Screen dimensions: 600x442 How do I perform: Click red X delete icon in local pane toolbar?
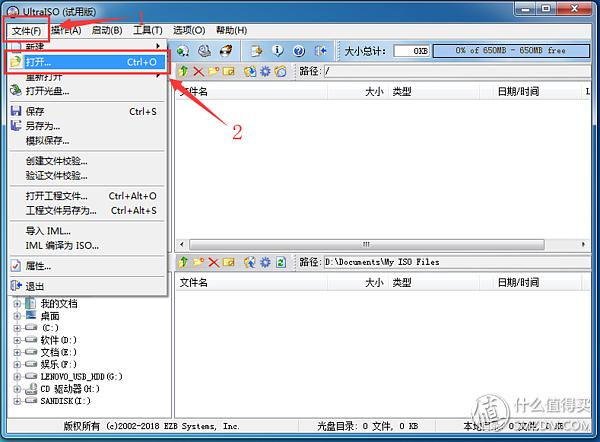pyautogui.click(x=213, y=262)
